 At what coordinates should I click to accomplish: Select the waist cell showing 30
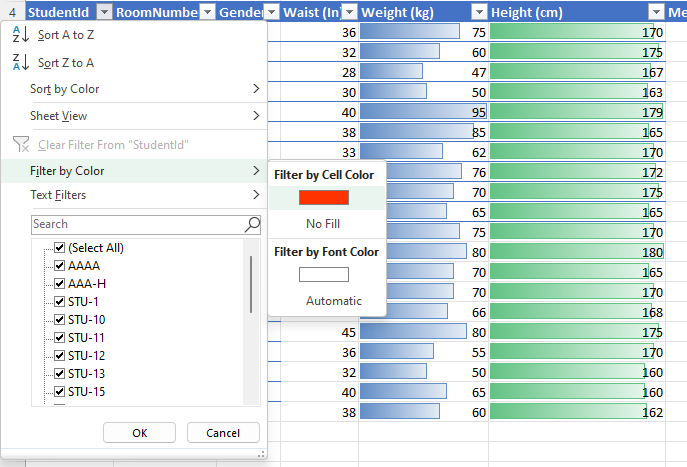tap(319, 92)
